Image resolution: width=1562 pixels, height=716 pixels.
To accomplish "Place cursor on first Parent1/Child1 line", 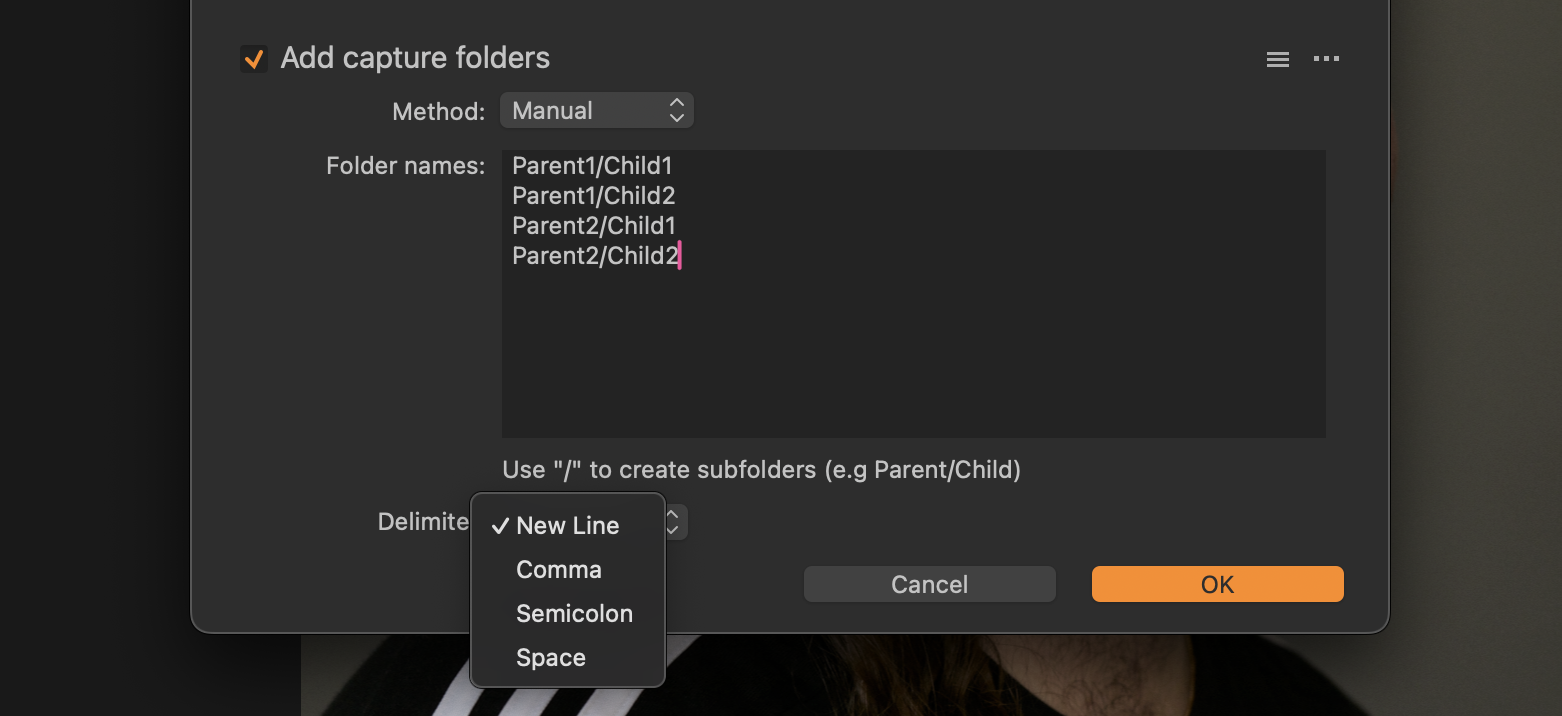I will click(x=592, y=166).
